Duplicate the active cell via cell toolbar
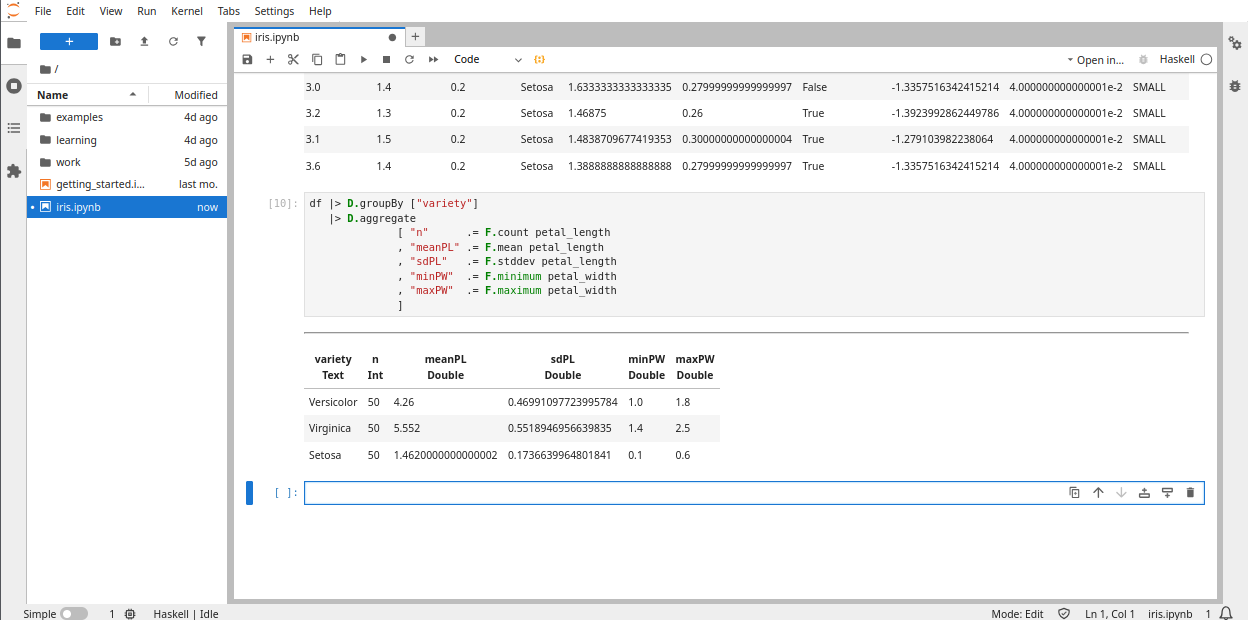1248x620 pixels. pos(1075,493)
